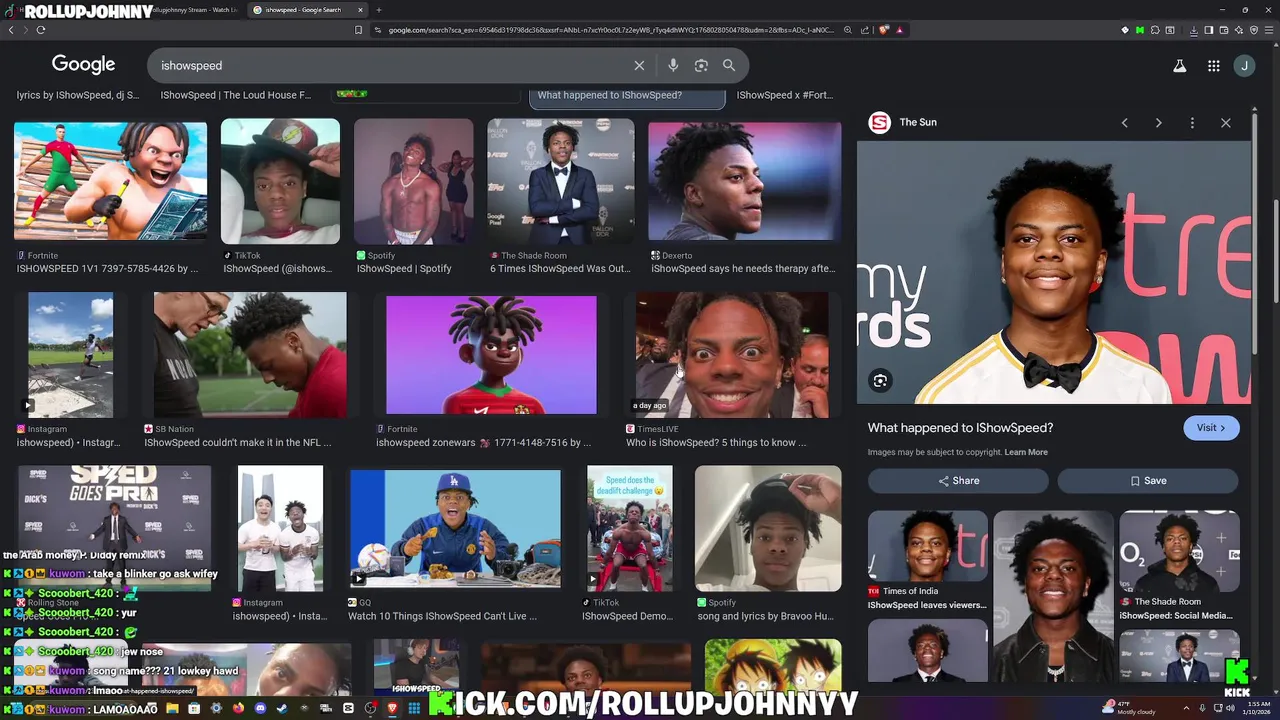Screen dimensions: 1280x720
Task: Open the browser hamburger main menu
Action: point(1269,30)
